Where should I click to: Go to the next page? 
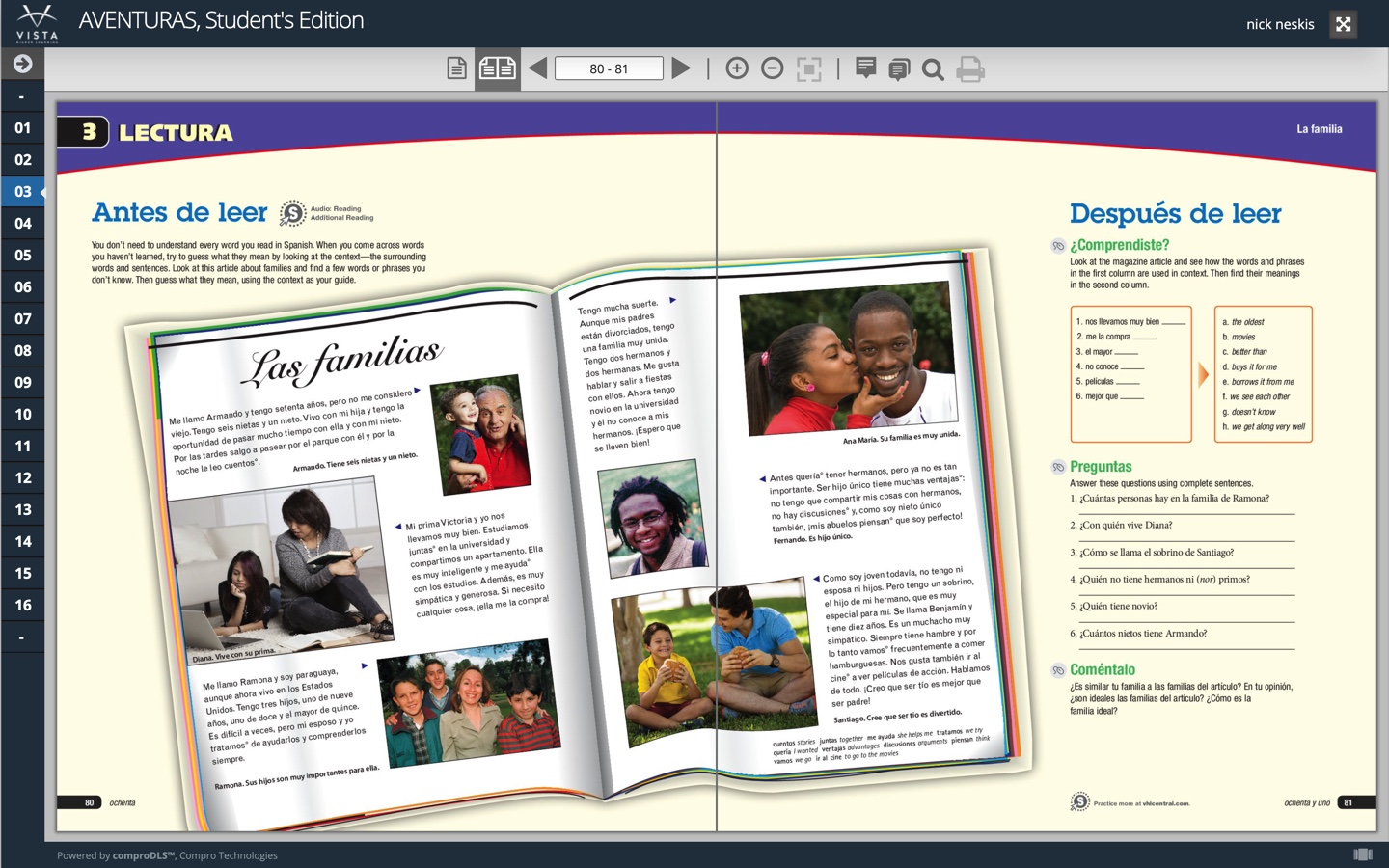[681, 68]
